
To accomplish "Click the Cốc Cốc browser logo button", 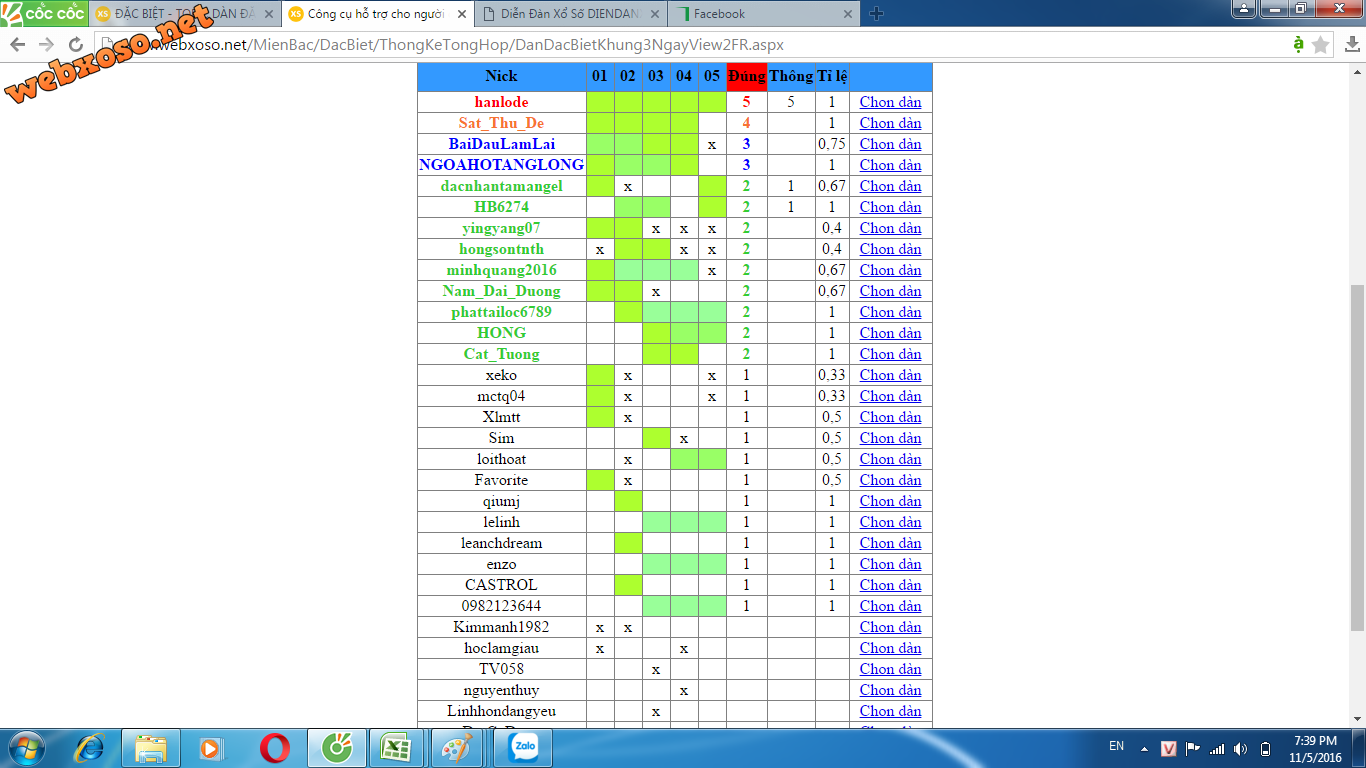I will 44,13.
